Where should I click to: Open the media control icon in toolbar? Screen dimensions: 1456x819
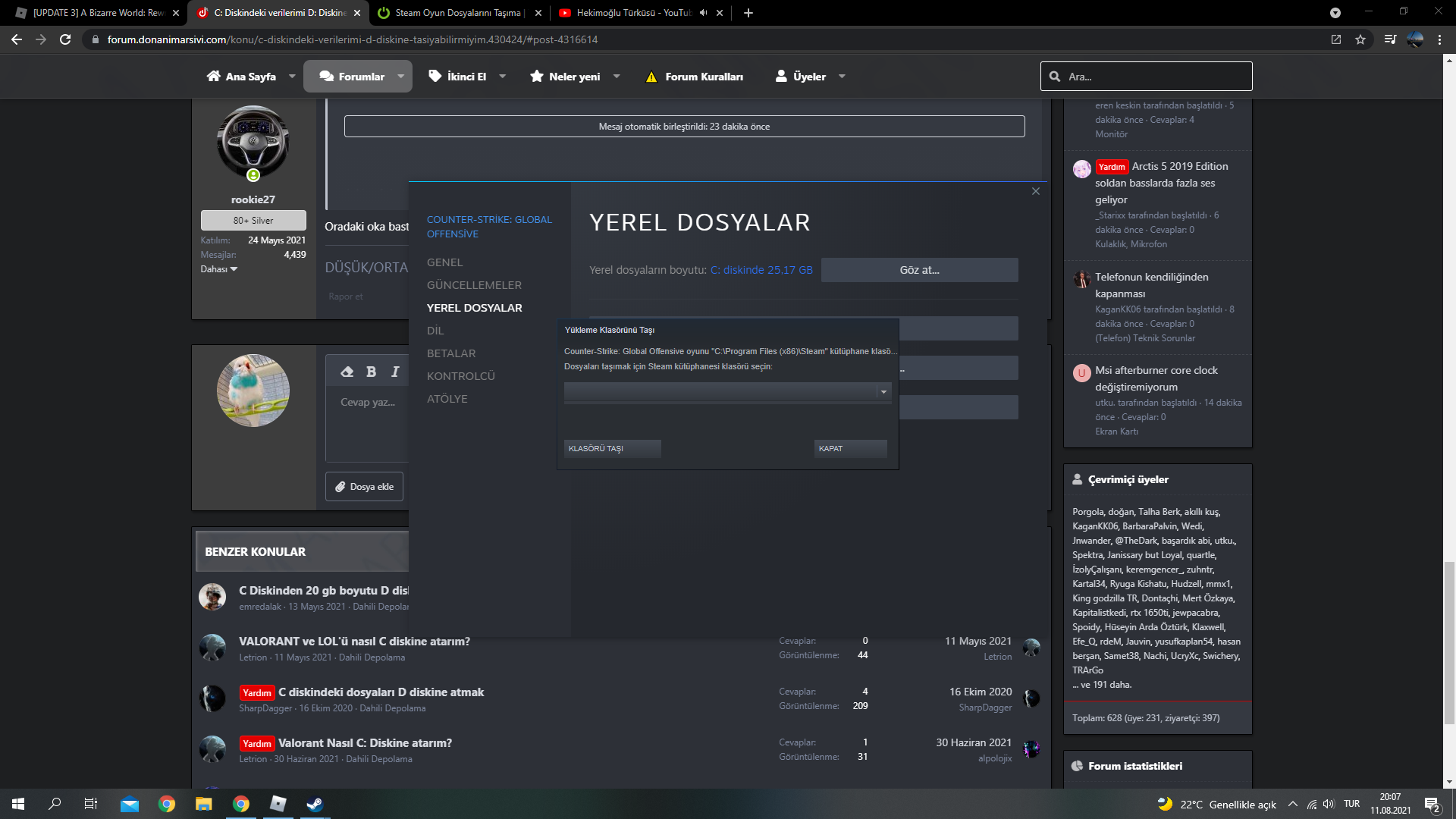(1390, 39)
